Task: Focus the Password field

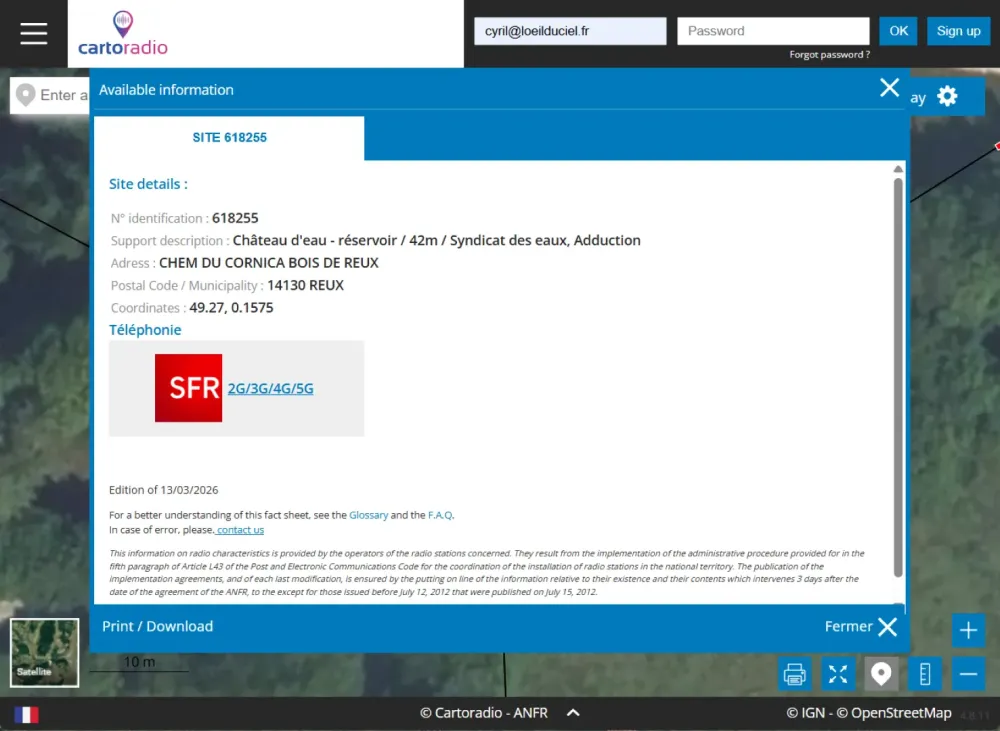Action: click(773, 31)
